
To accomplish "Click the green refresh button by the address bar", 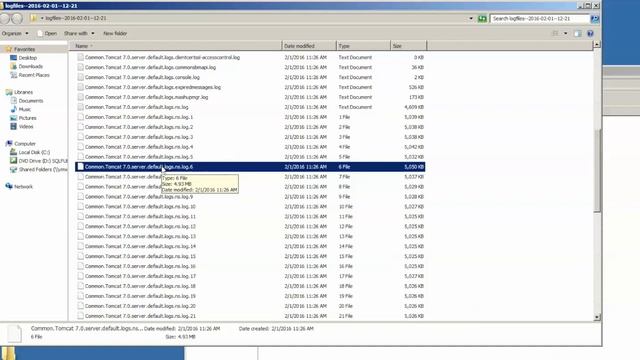I will pos(482,19).
